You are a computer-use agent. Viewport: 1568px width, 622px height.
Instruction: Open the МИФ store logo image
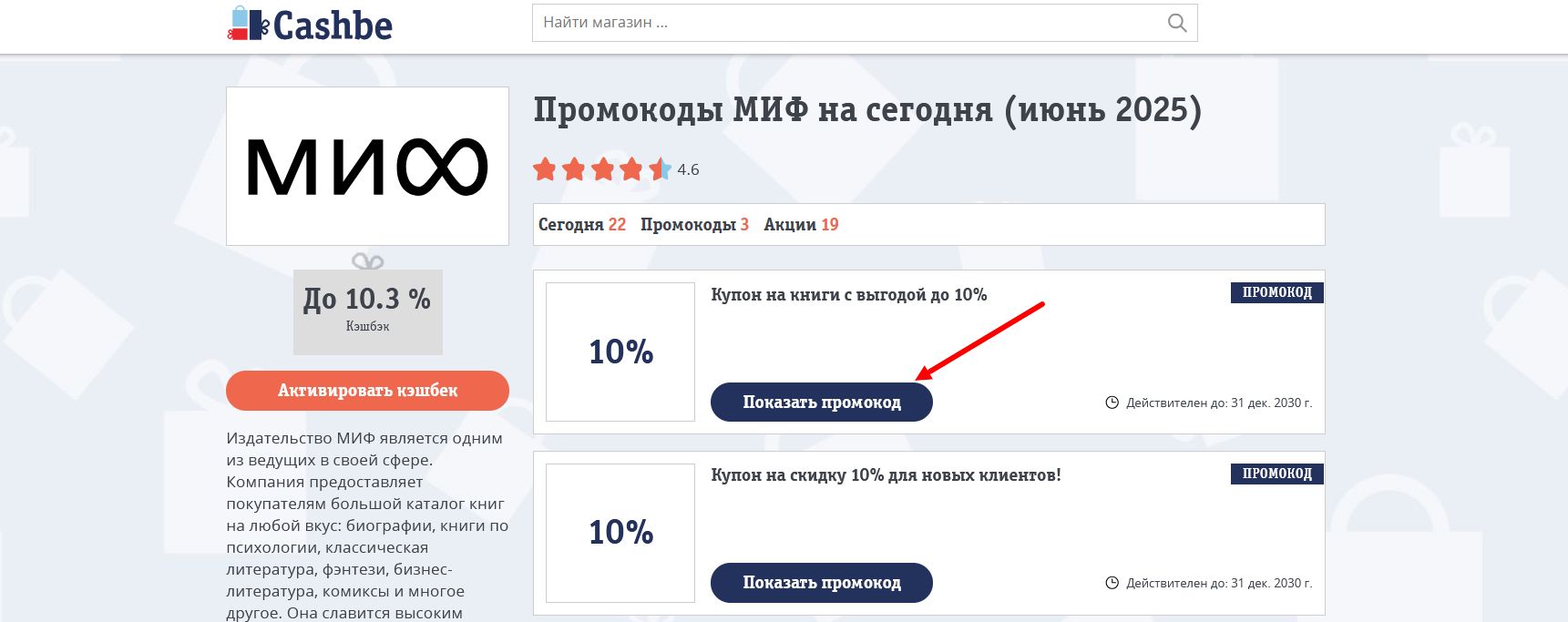(367, 166)
